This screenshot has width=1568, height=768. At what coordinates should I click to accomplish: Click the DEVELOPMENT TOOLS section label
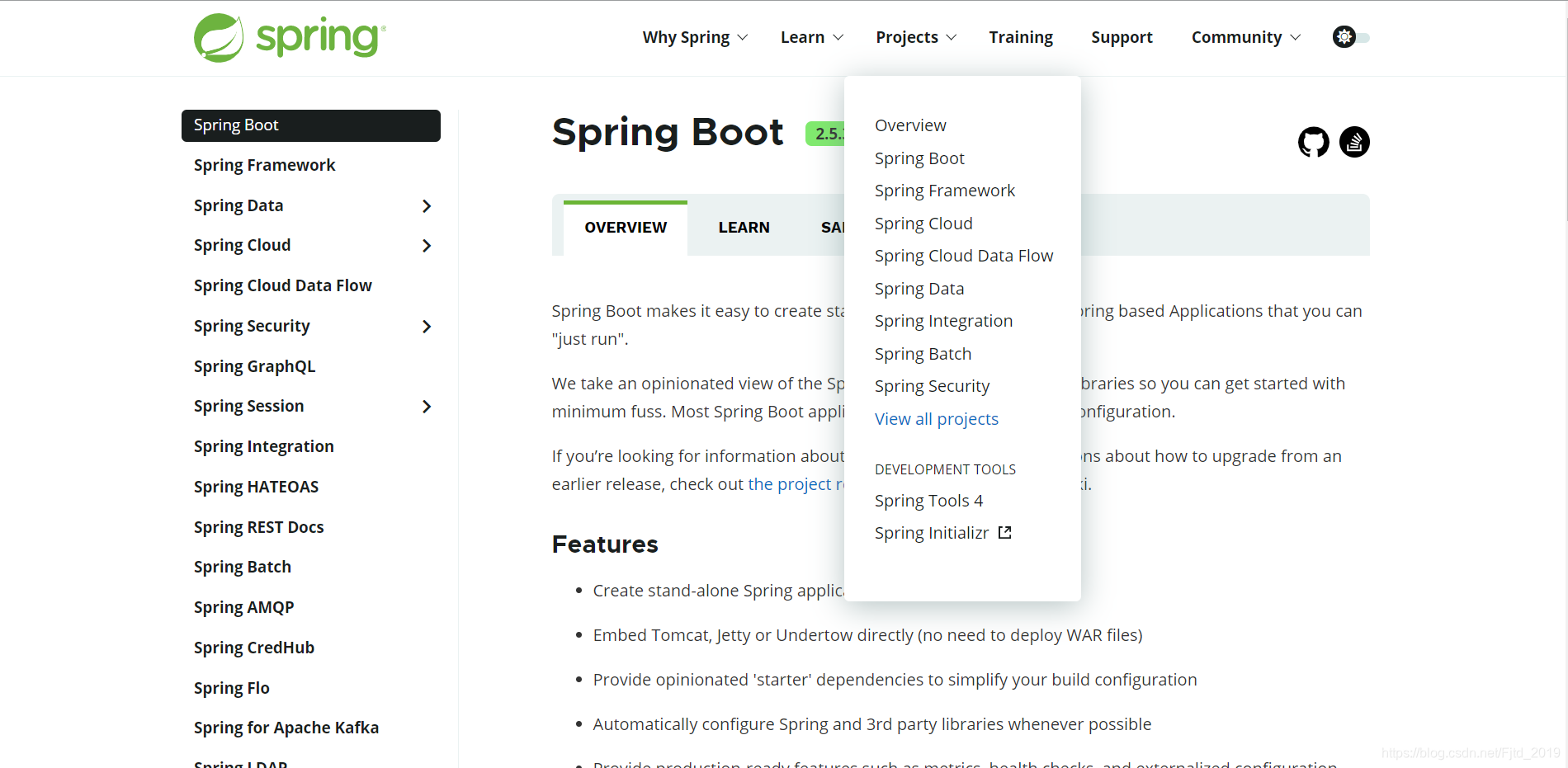pos(945,469)
